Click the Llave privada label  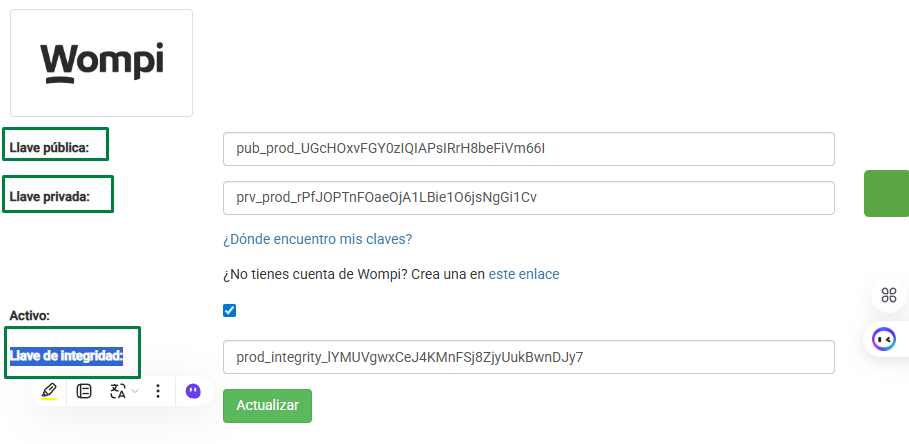(50, 196)
